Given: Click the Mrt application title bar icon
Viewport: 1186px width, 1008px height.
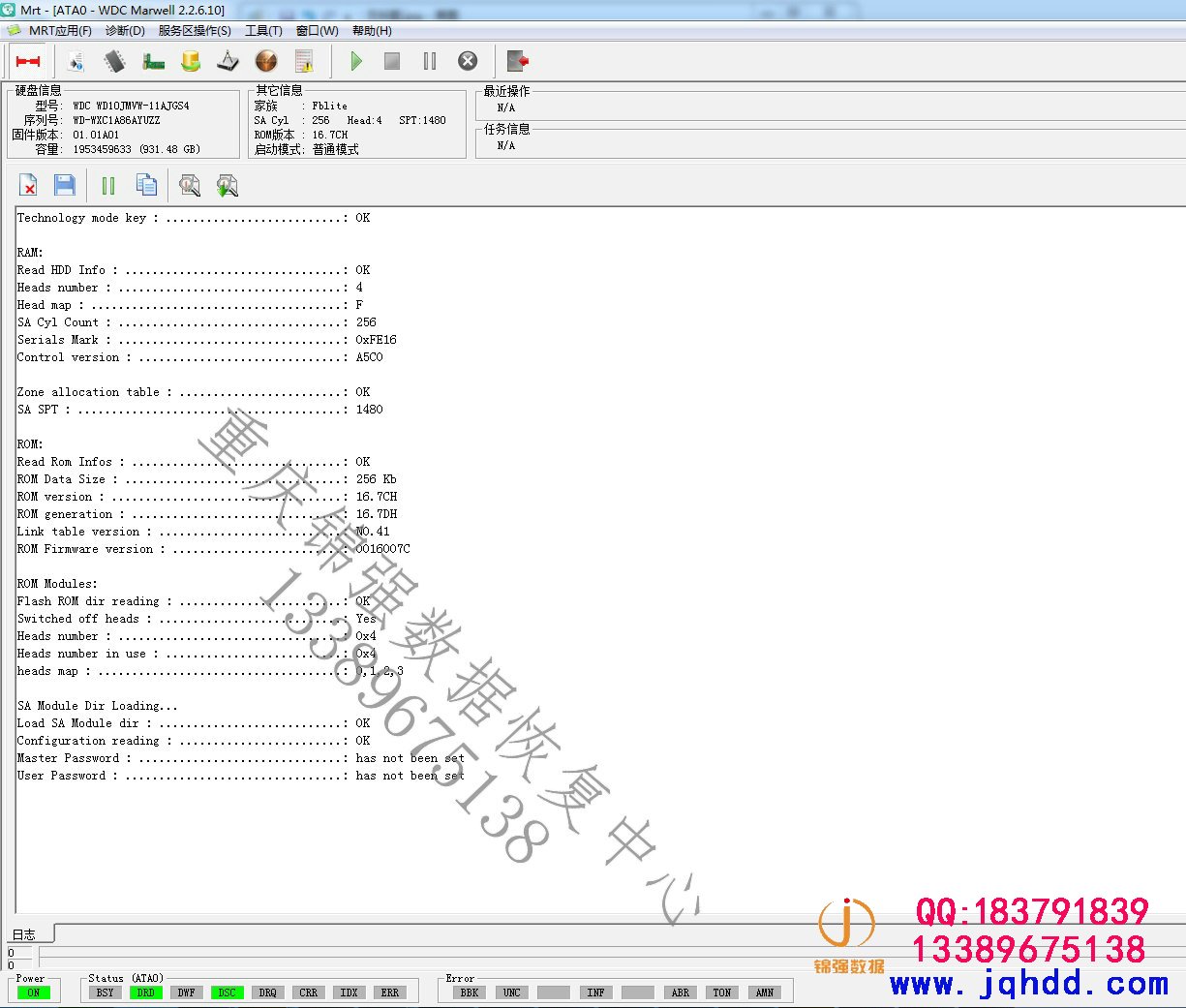Looking at the screenshot, I should click(x=9, y=10).
